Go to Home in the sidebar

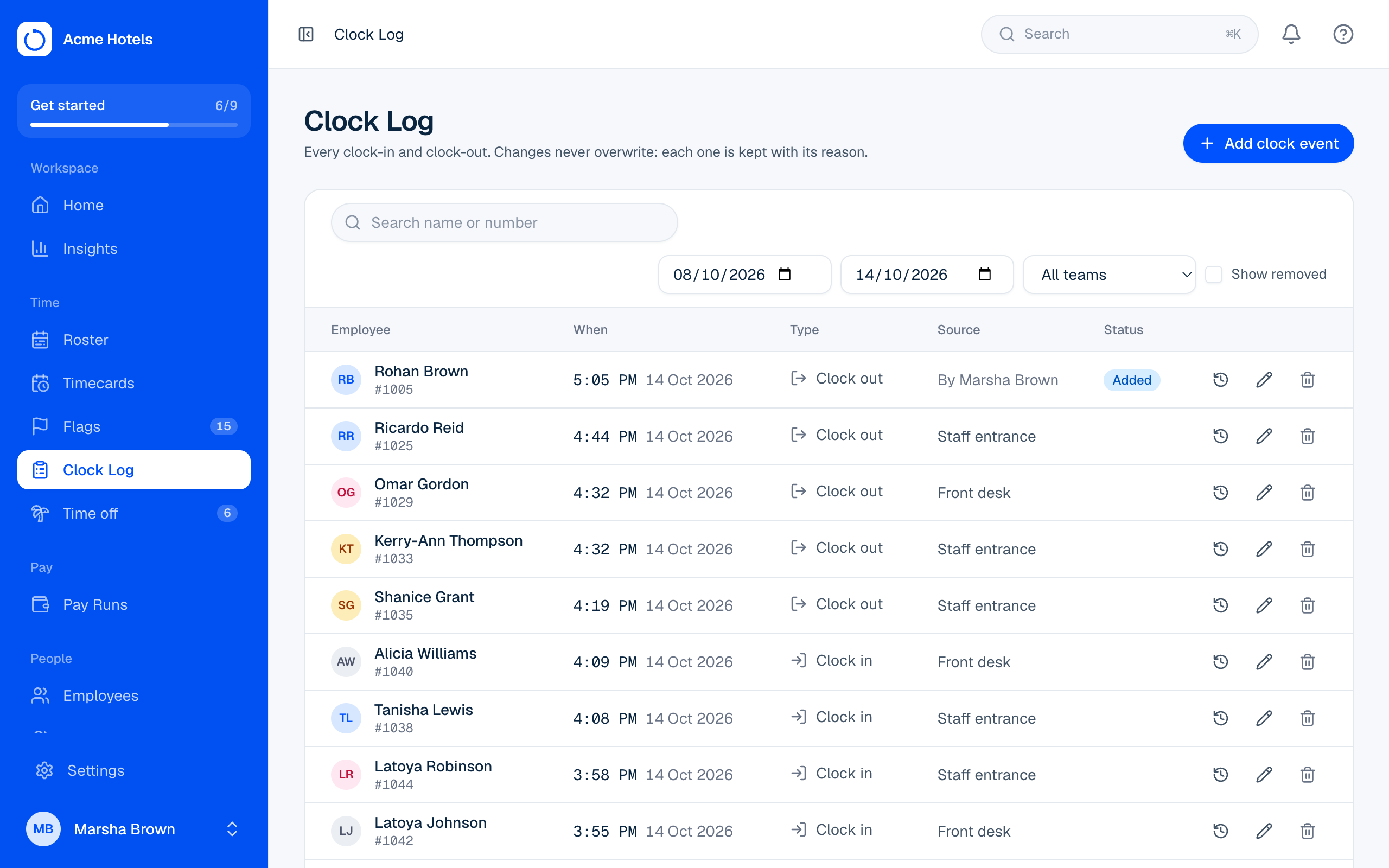(x=133, y=205)
